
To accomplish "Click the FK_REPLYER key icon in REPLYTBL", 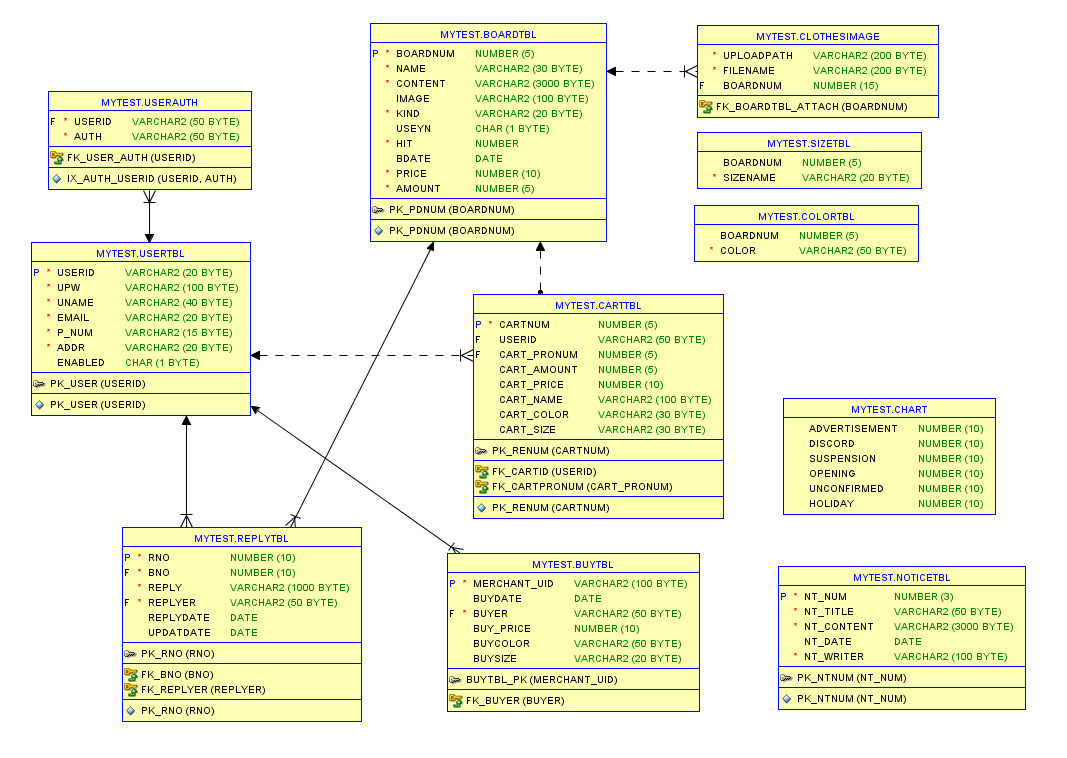I will 131,689.
